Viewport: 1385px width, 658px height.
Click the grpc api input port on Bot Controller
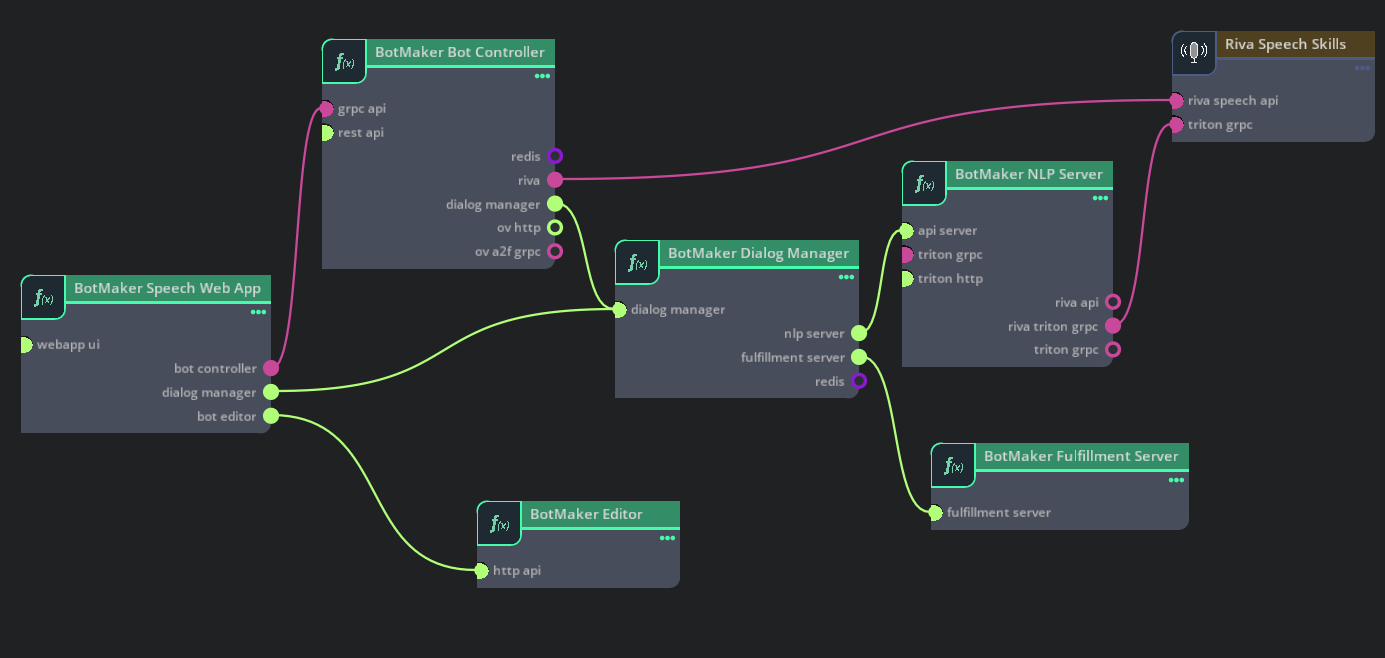point(326,109)
